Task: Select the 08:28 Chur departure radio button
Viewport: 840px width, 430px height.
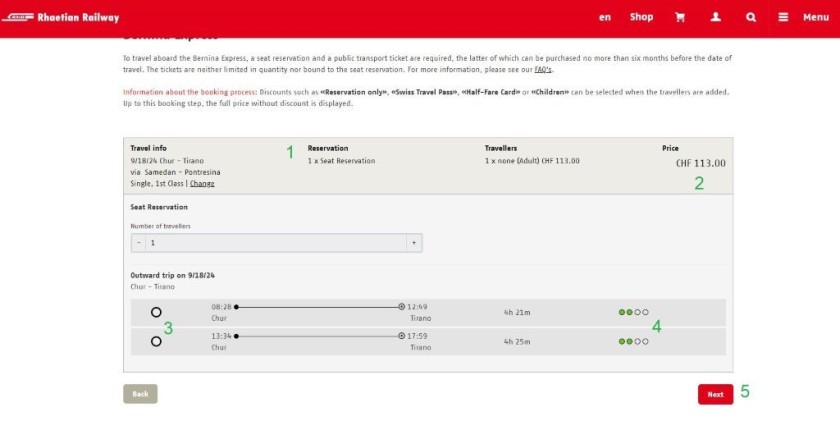Action: [156, 312]
